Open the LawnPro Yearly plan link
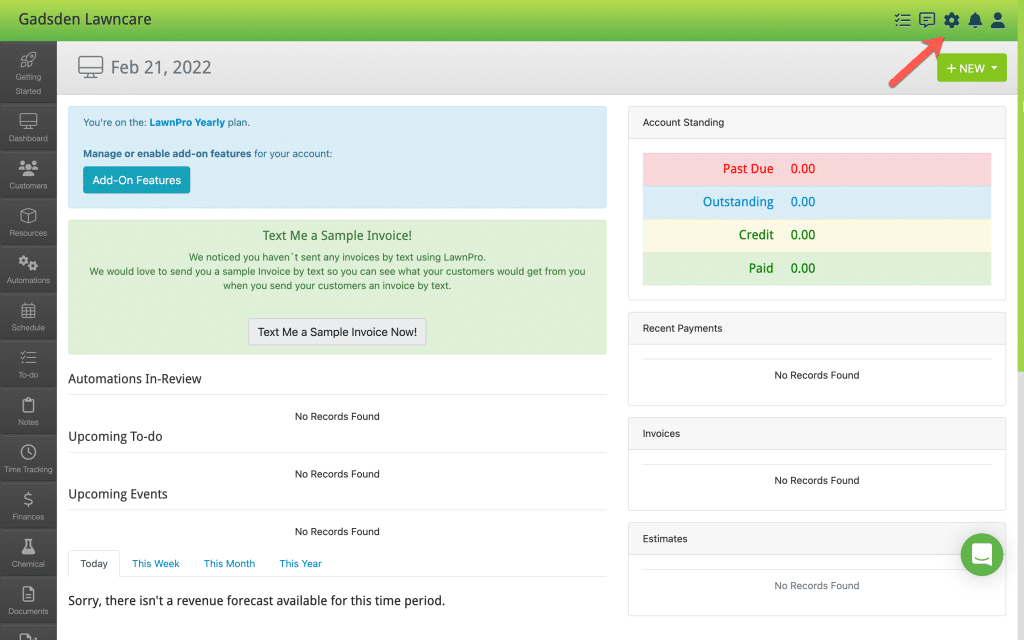 [187, 122]
